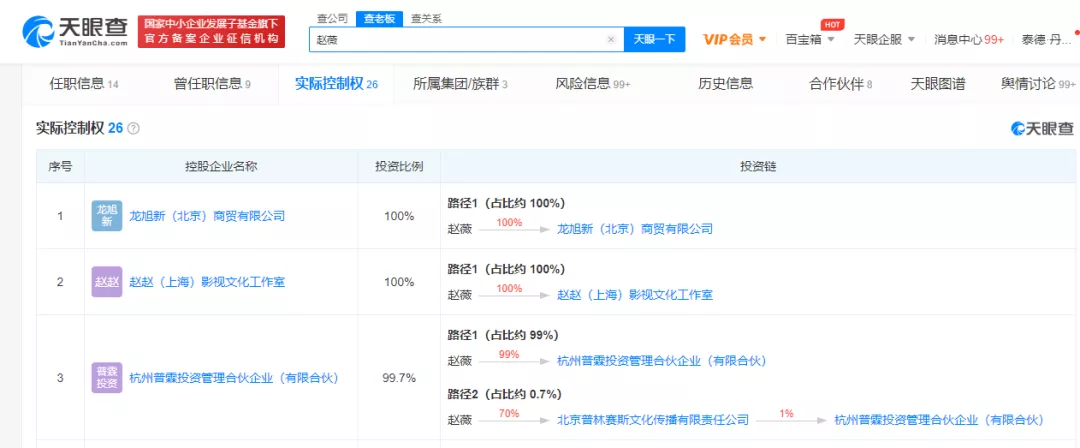Viewport: 1080px width, 448px height.
Task: Click the 投资比例 column header
Action: click(x=399, y=166)
